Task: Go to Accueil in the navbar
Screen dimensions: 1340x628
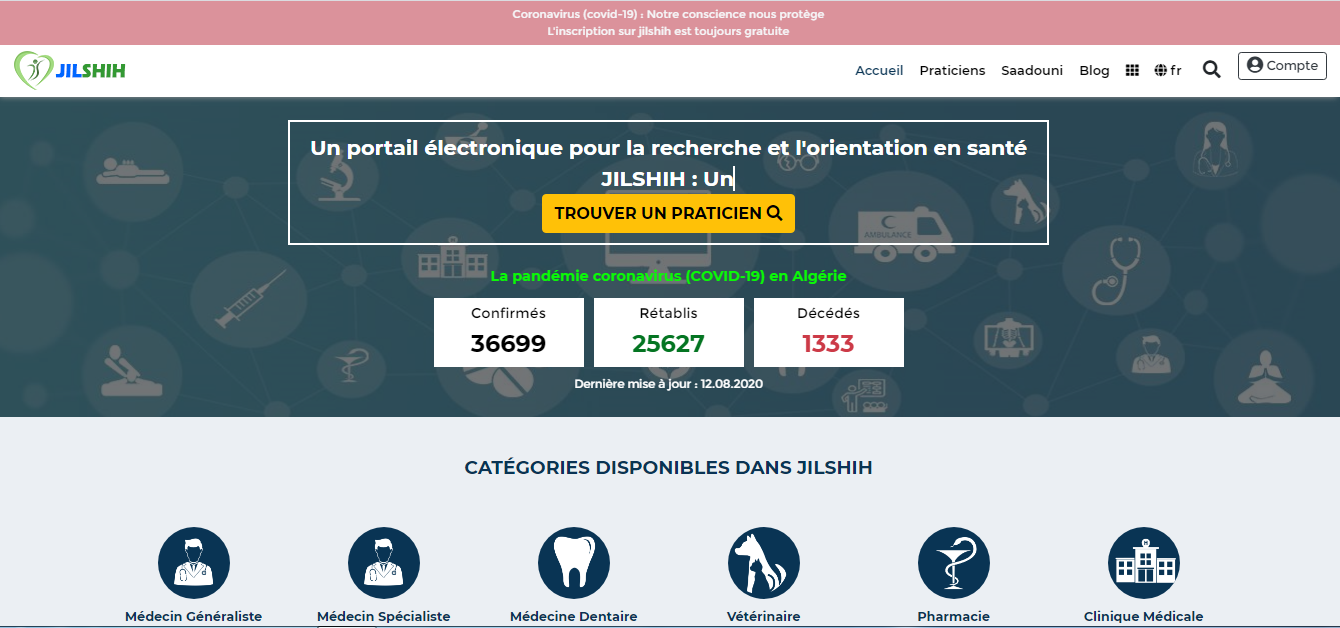Action: [x=879, y=70]
